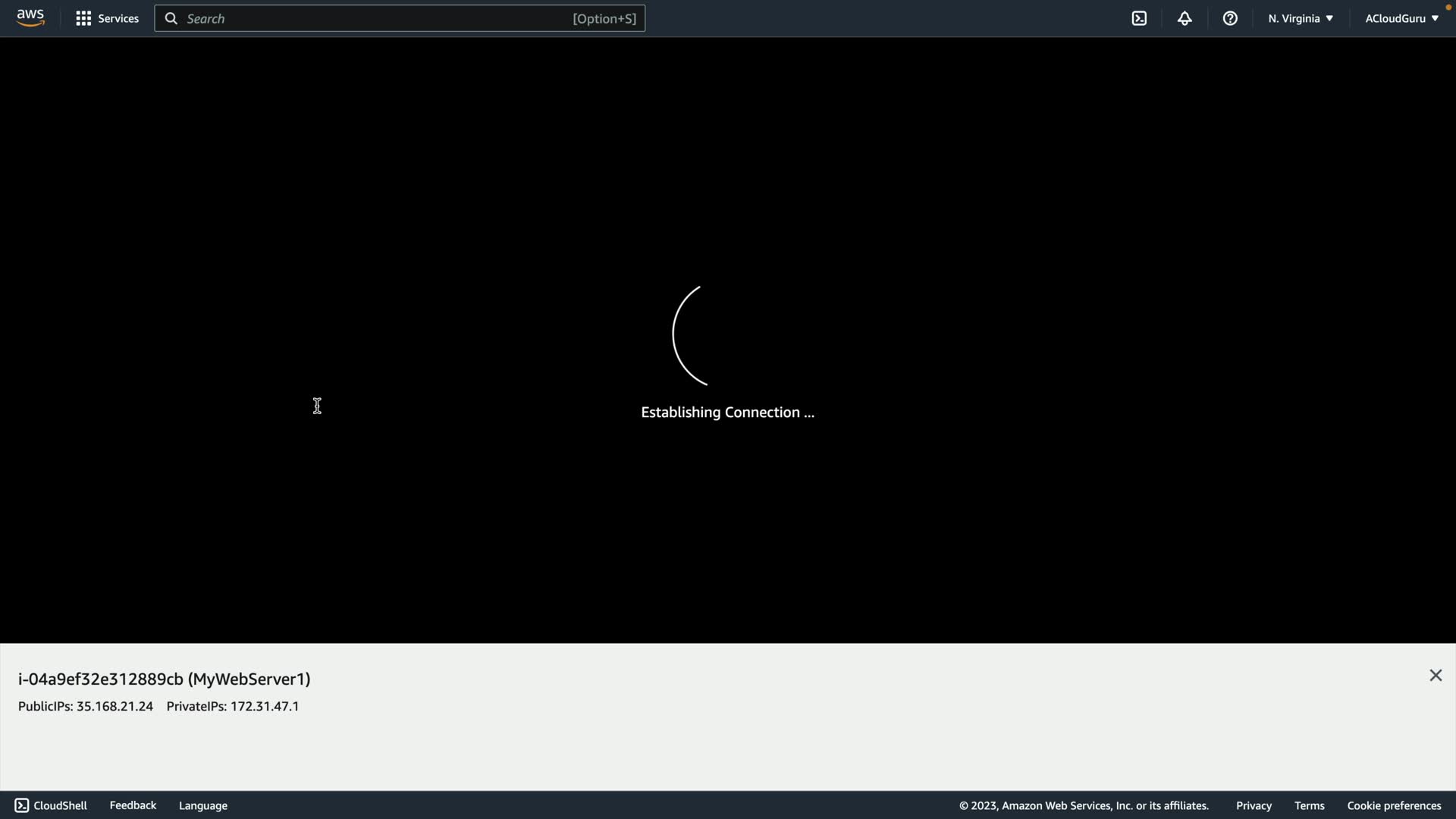Launch CloudShell from the top navigation icon
Screen dimensions: 1456x819
[x=1139, y=18]
